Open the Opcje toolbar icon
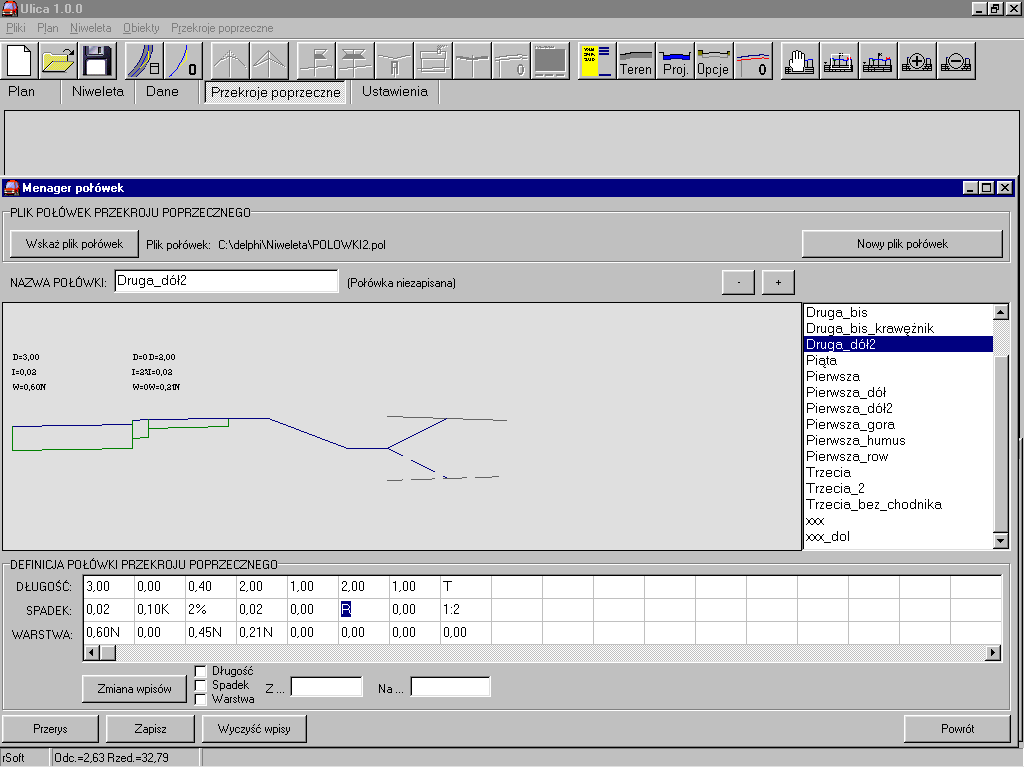Viewport: 1024px width, 768px height. click(x=714, y=61)
